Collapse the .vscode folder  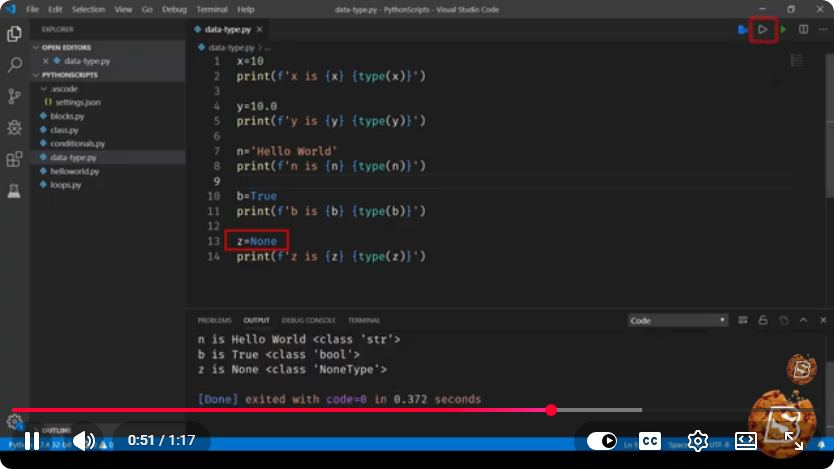[x=44, y=89]
